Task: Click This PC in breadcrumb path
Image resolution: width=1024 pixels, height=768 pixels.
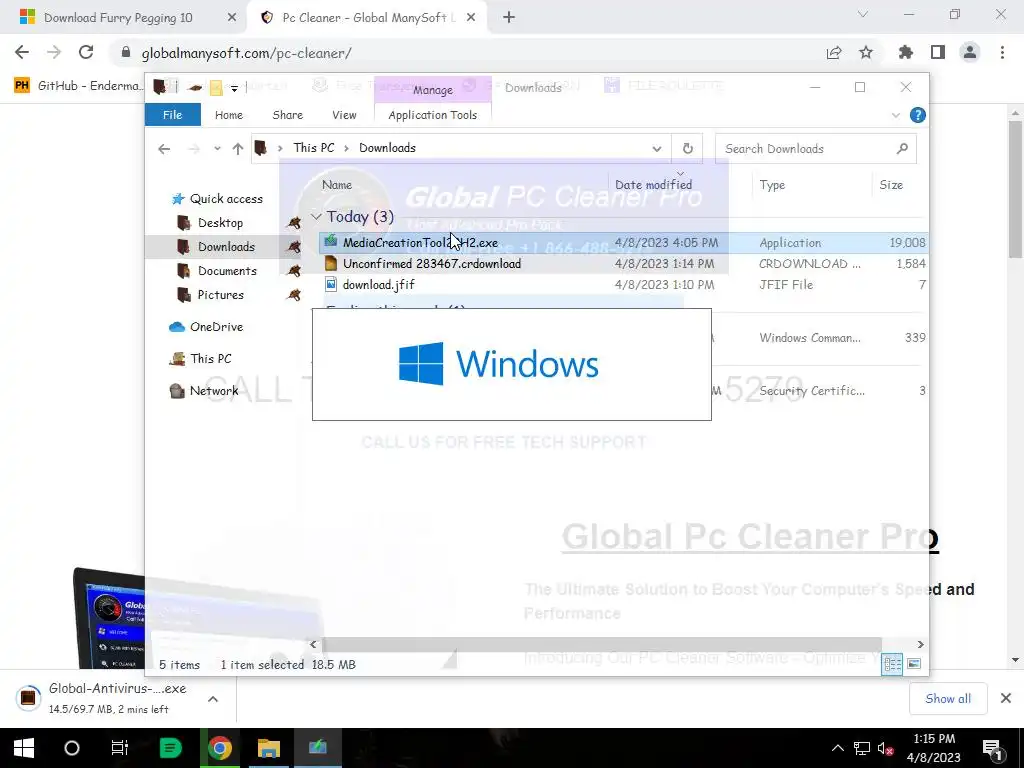Action: pyautogui.click(x=313, y=148)
